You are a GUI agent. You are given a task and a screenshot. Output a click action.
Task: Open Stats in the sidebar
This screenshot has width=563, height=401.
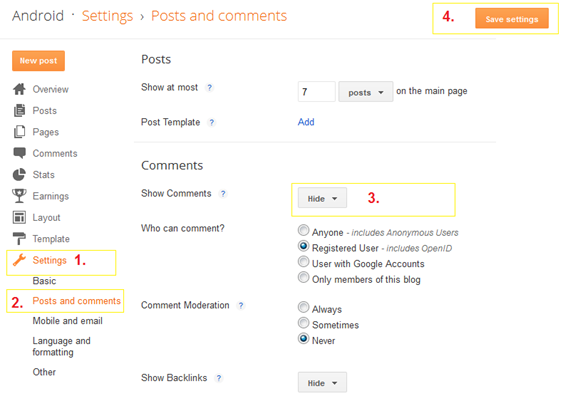pyautogui.click(x=43, y=175)
